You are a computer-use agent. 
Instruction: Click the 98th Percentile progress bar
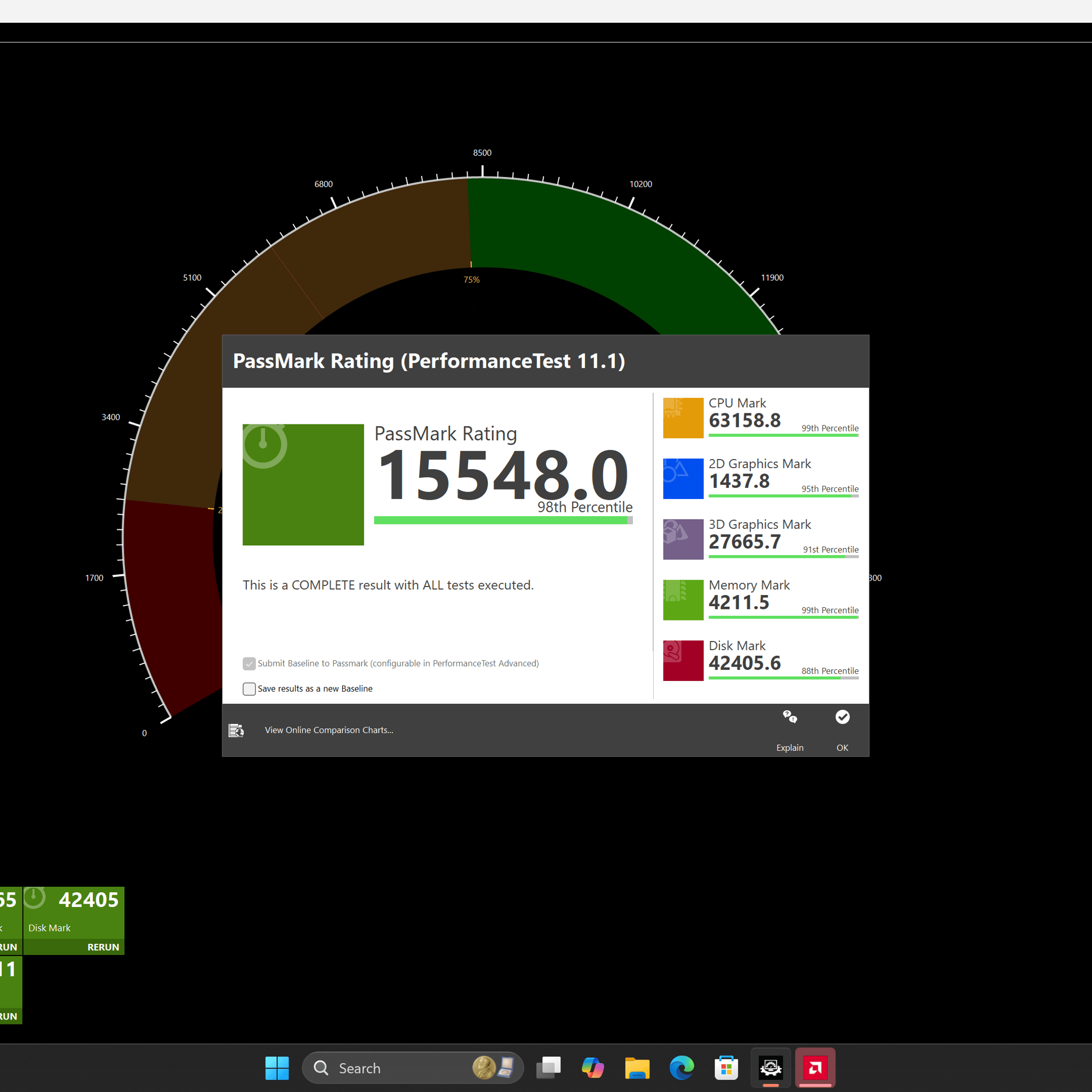pos(502,520)
